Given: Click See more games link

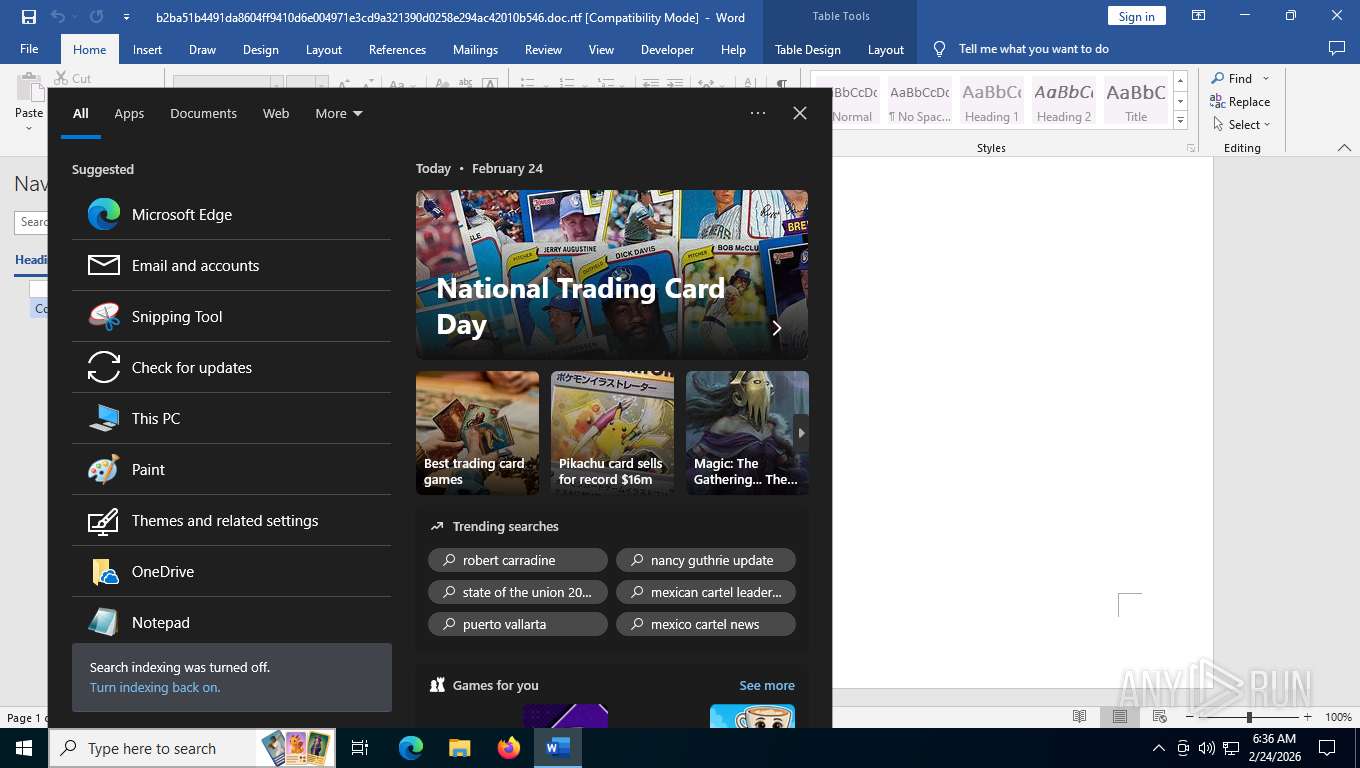Looking at the screenshot, I should point(767,685).
